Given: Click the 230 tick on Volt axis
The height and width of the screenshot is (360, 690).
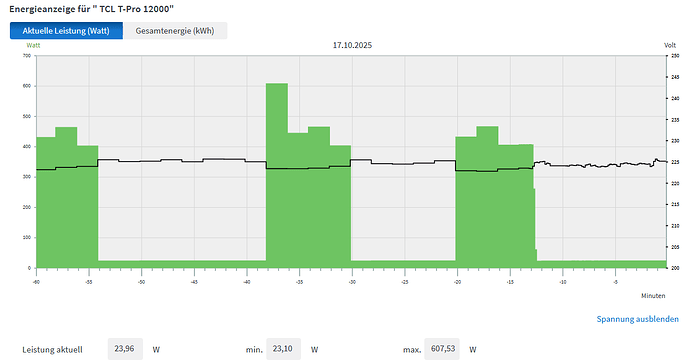Looking at the screenshot, I should click(675, 141).
